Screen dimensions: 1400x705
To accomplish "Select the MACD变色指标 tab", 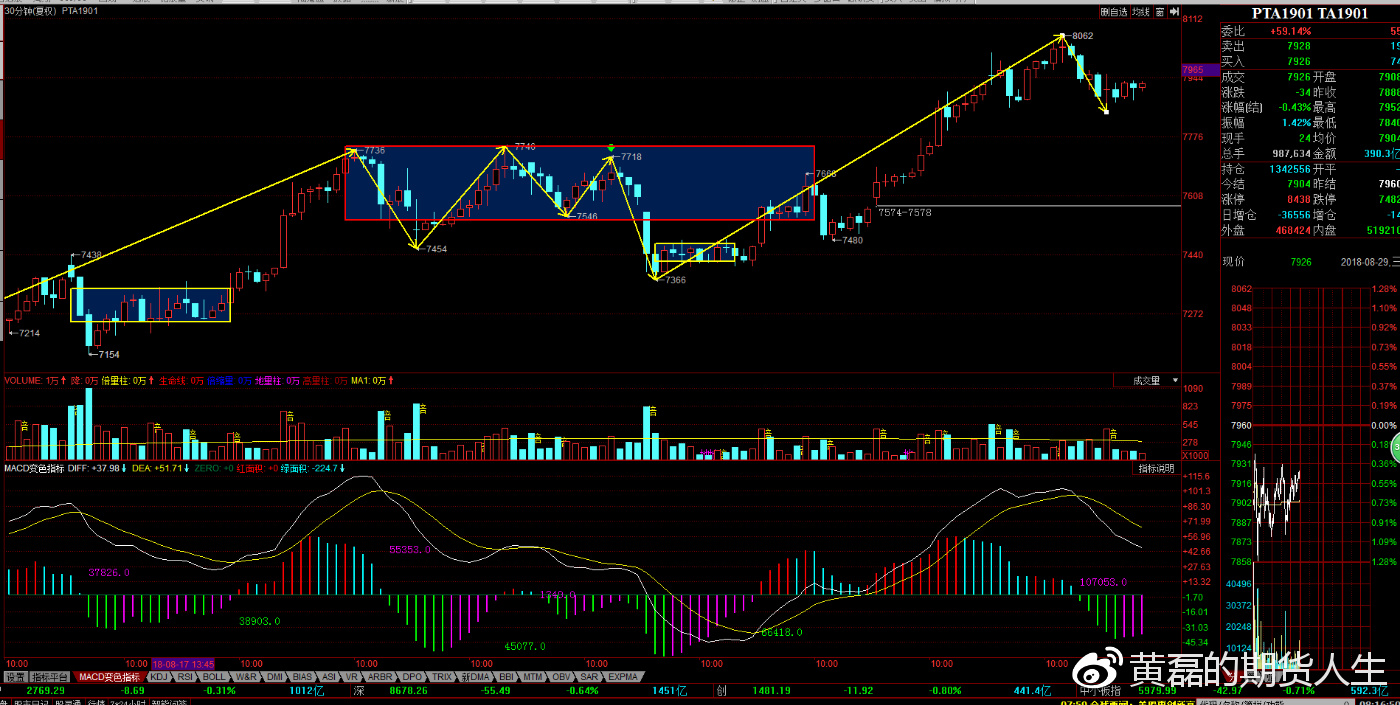I will pos(110,677).
